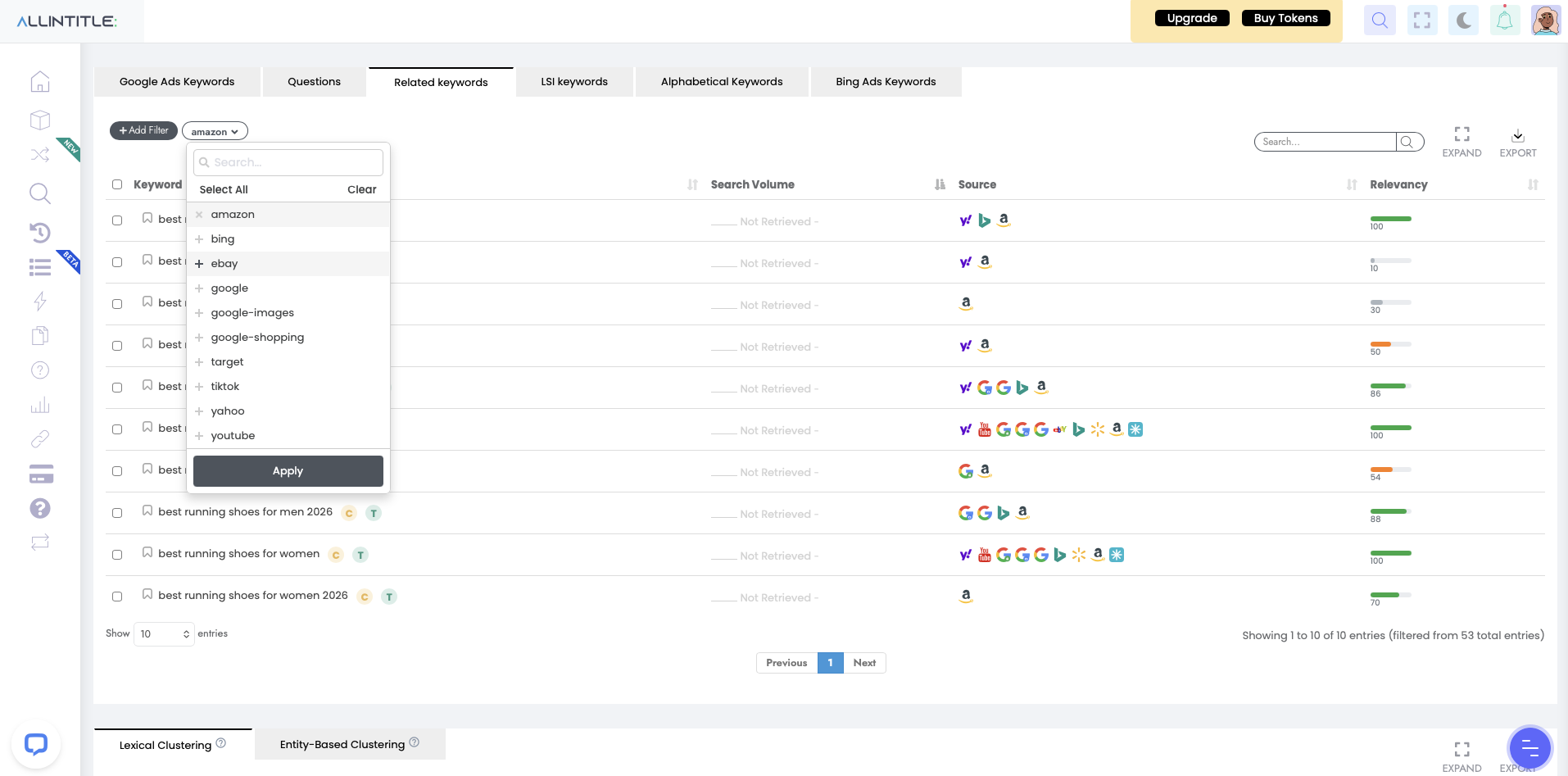Switch to LSI keywords tab
This screenshot has width=1568, height=776.
(574, 82)
